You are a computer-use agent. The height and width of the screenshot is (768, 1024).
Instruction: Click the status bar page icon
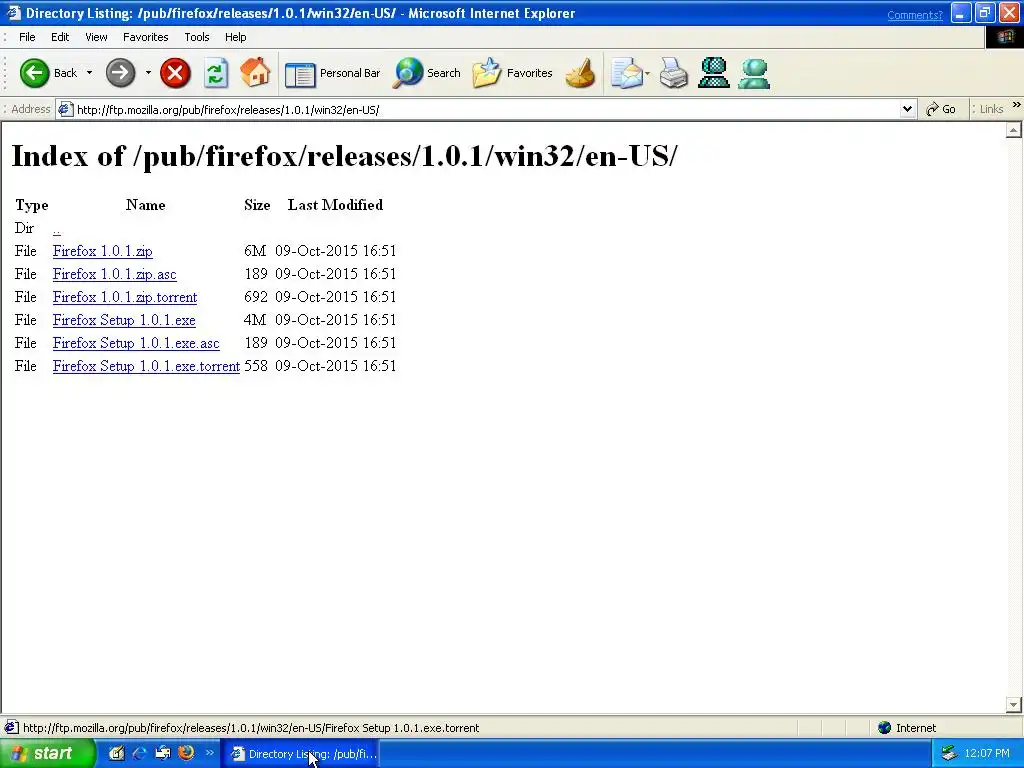11,727
